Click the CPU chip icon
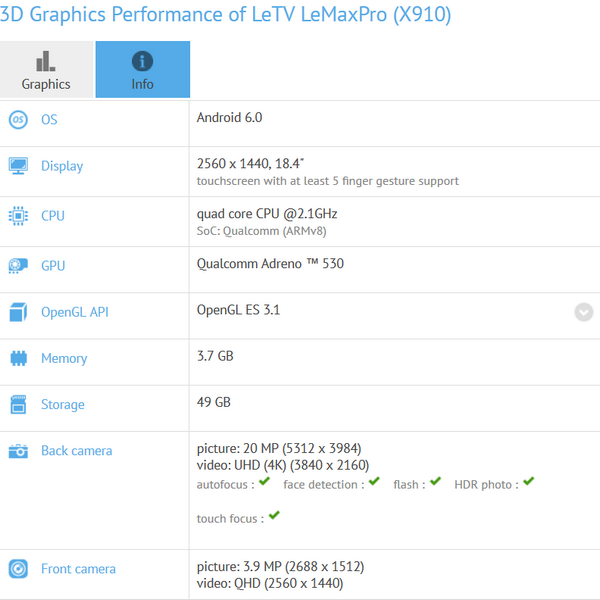 tap(18, 216)
